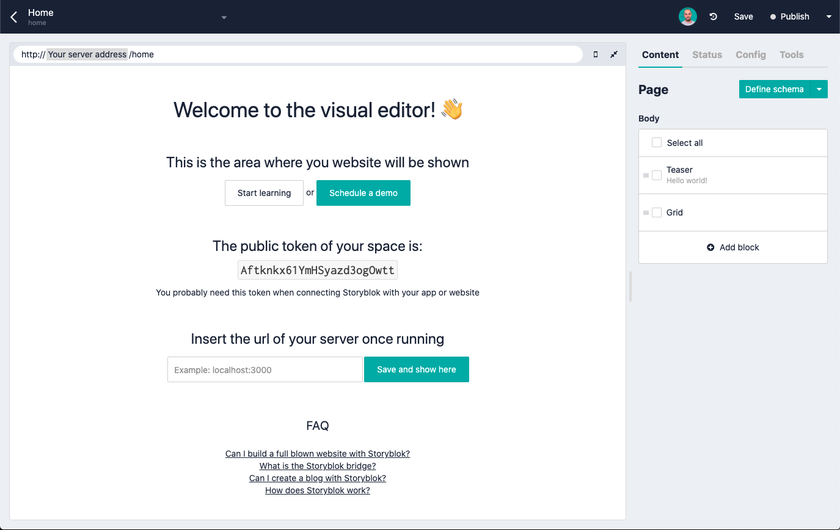The height and width of the screenshot is (530, 840).
Task: Open the Define schema dropdown arrow
Action: pyautogui.click(x=819, y=89)
